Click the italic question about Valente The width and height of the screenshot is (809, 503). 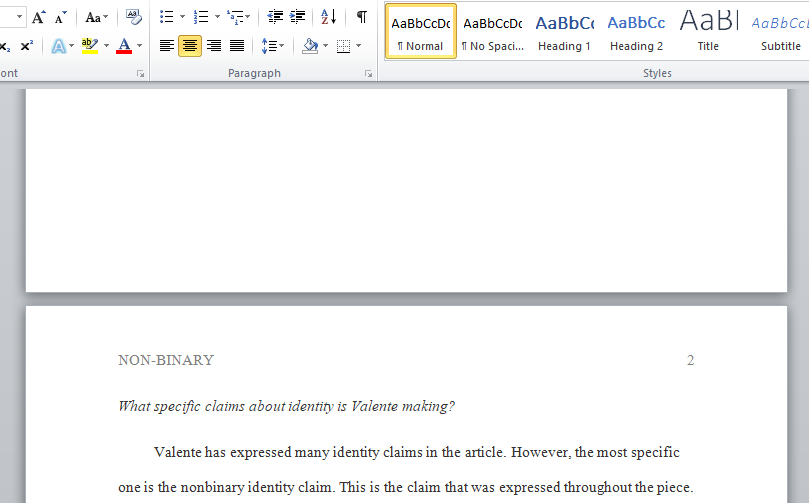[286, 407]
